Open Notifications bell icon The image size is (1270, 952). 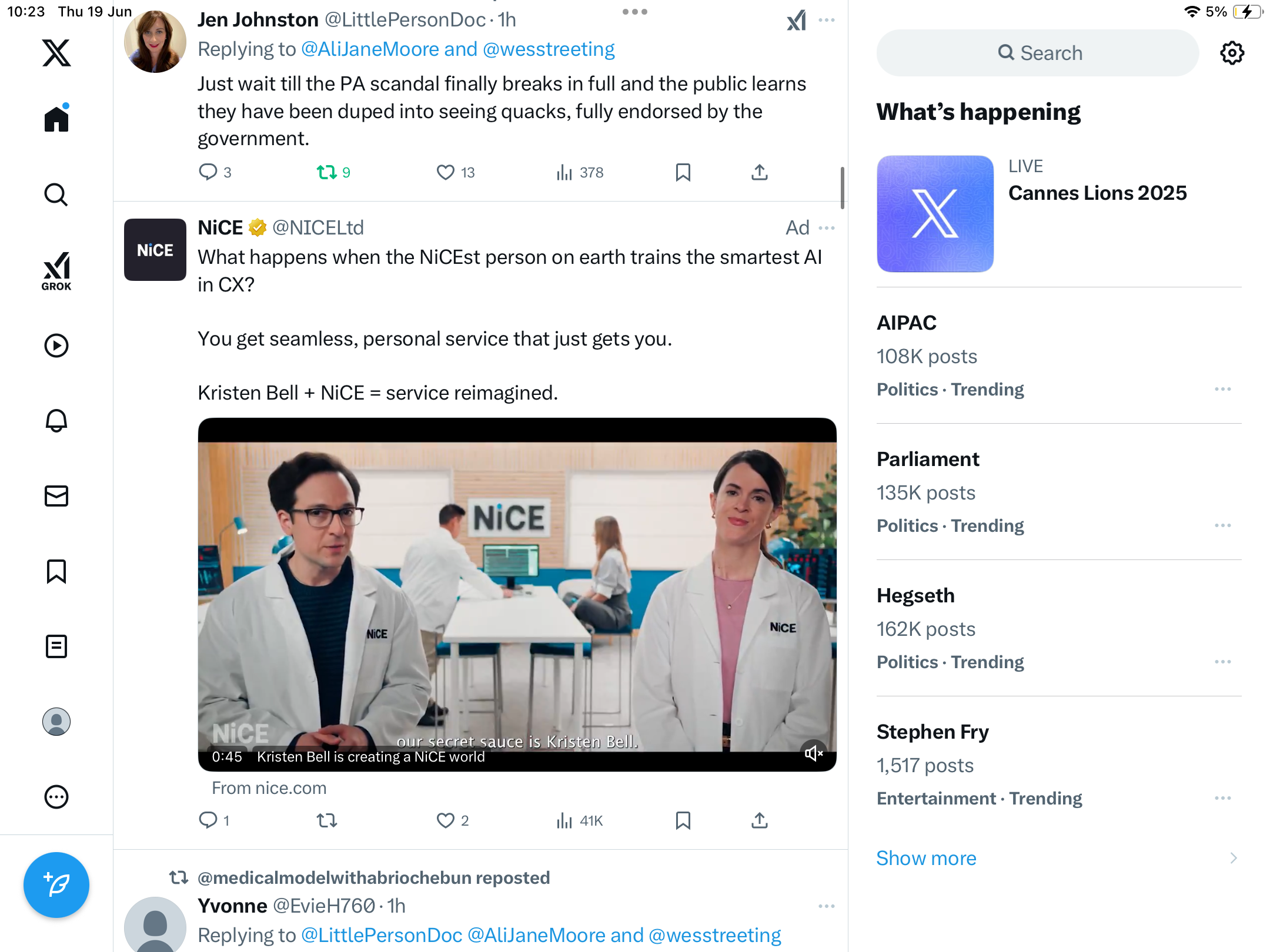tap(56, 421)
